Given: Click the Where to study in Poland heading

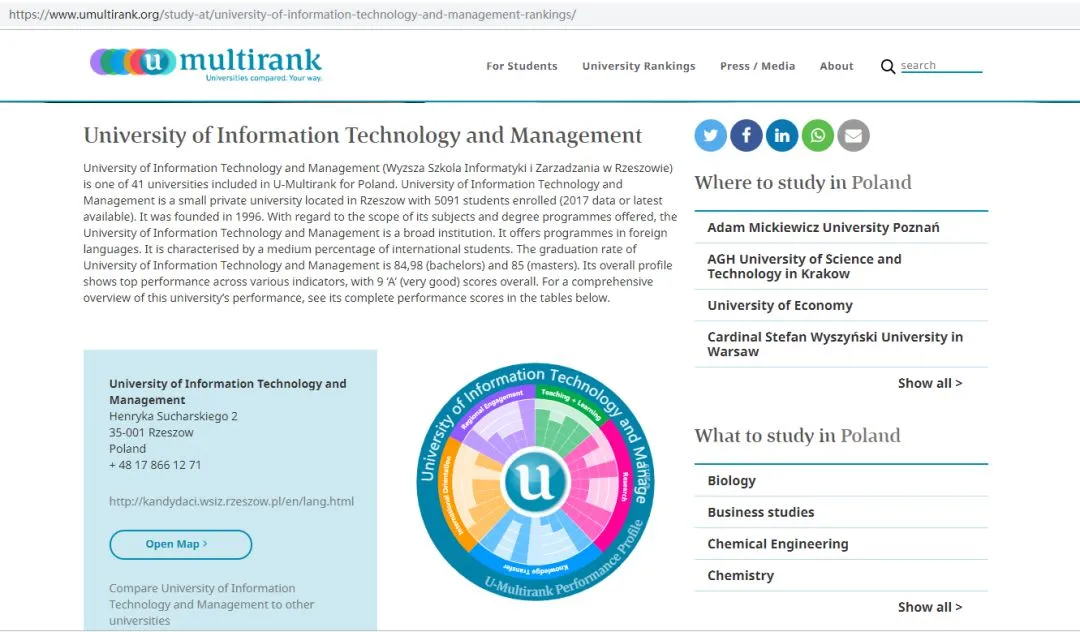Looking at the screenshot, I should tap(802, 182).
